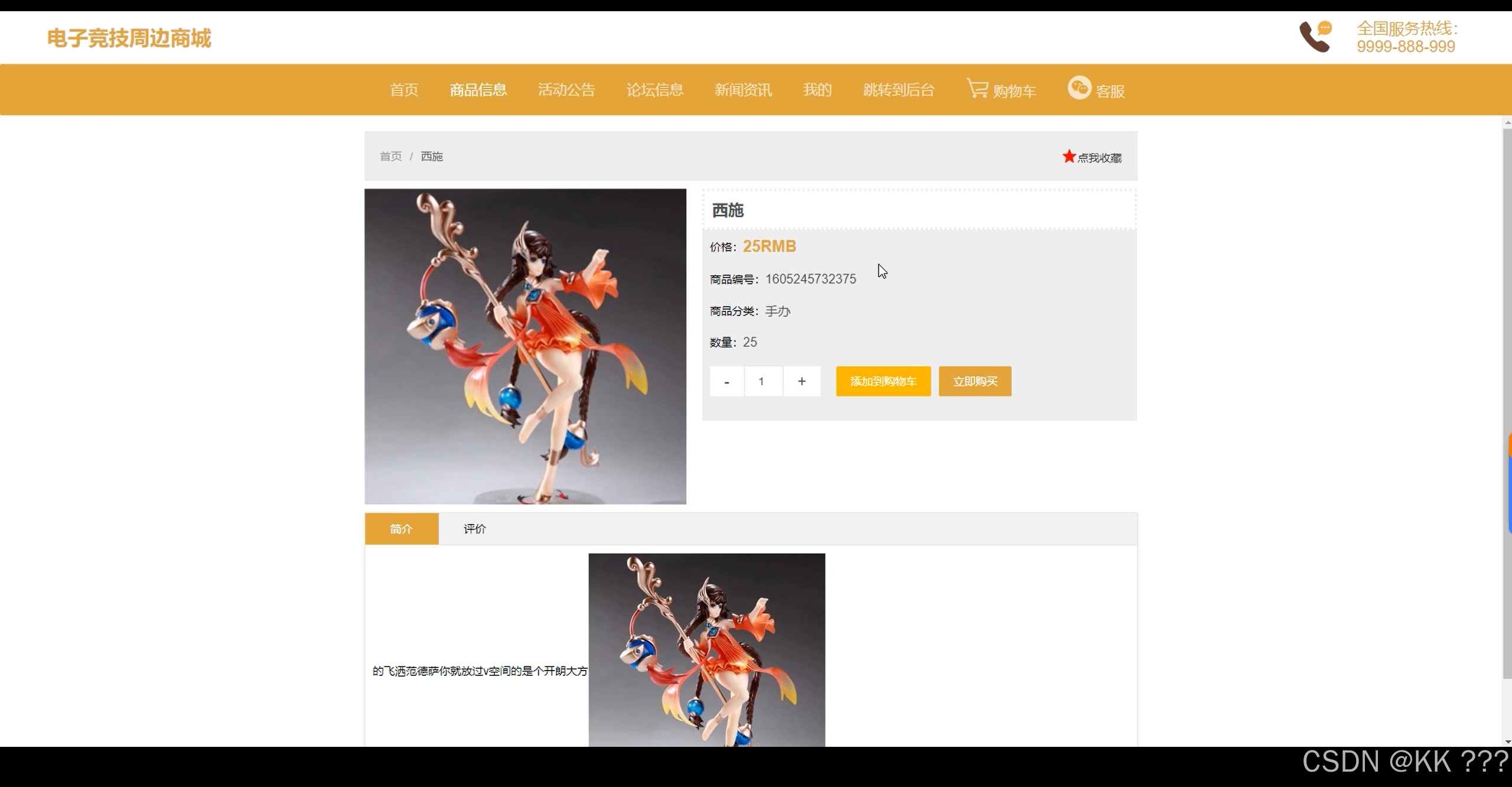Switch to the 评价 tab
1512x787 pixels.
point(474,529)
